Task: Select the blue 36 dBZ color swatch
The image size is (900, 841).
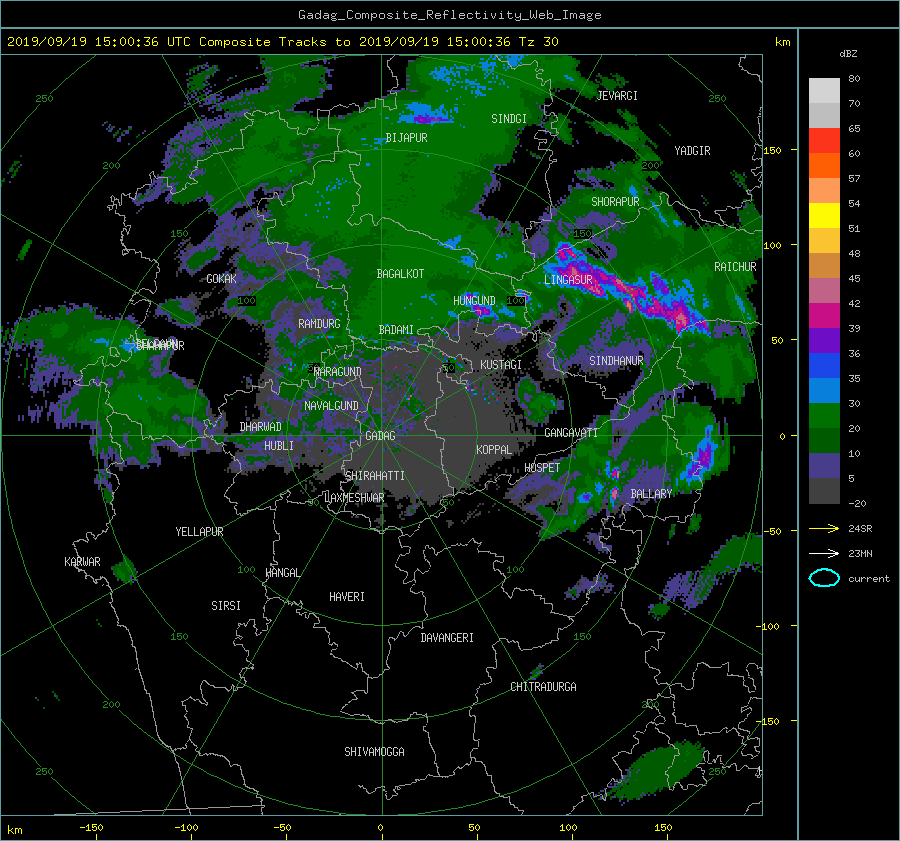Action: (824, 366)
